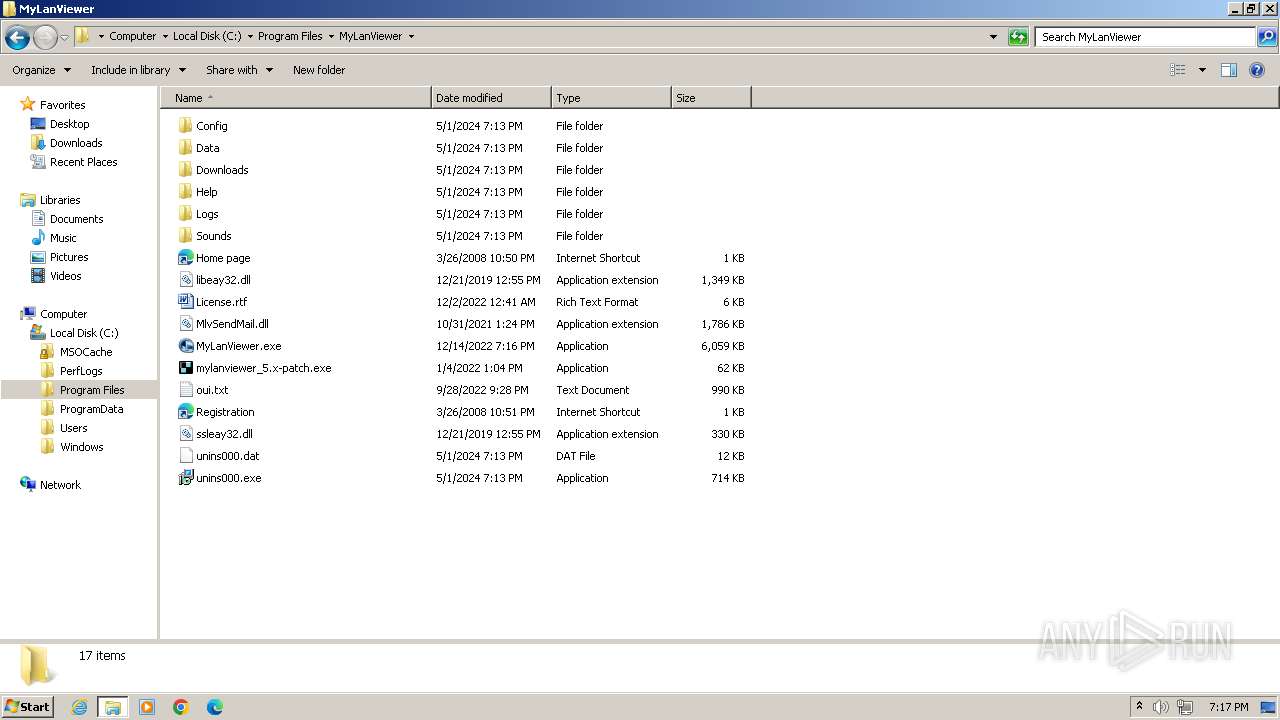1280x720 pixels.
Task: Select the MyLanViewer.exe application icon
Action: (186, 346)
